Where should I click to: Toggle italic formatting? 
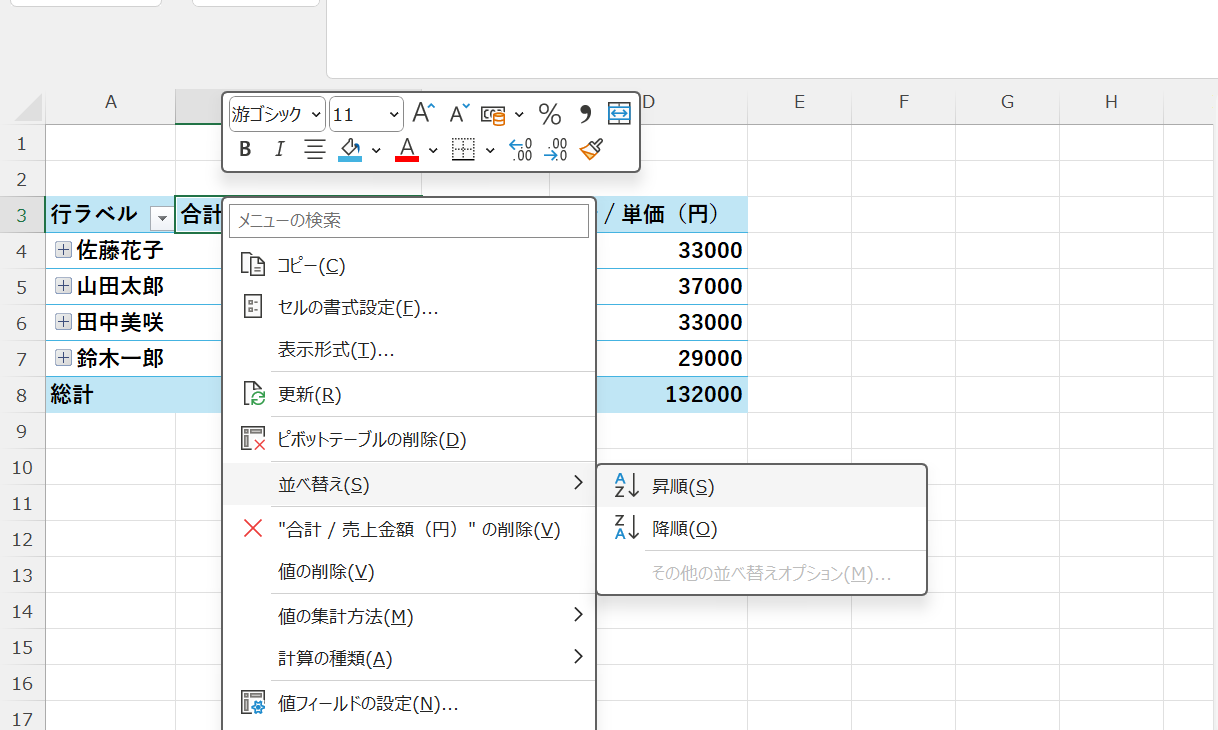point(279,149)
